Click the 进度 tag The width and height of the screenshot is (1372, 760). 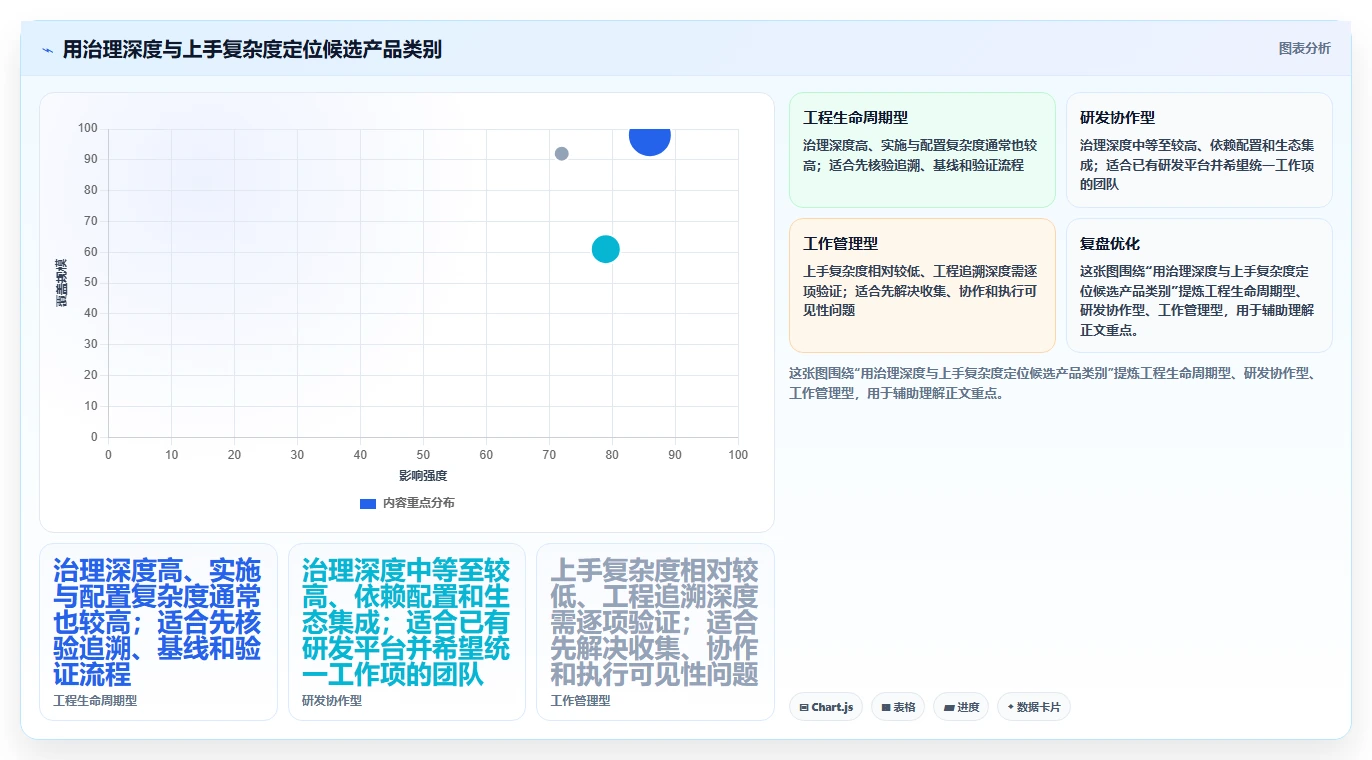pos(961,707)
